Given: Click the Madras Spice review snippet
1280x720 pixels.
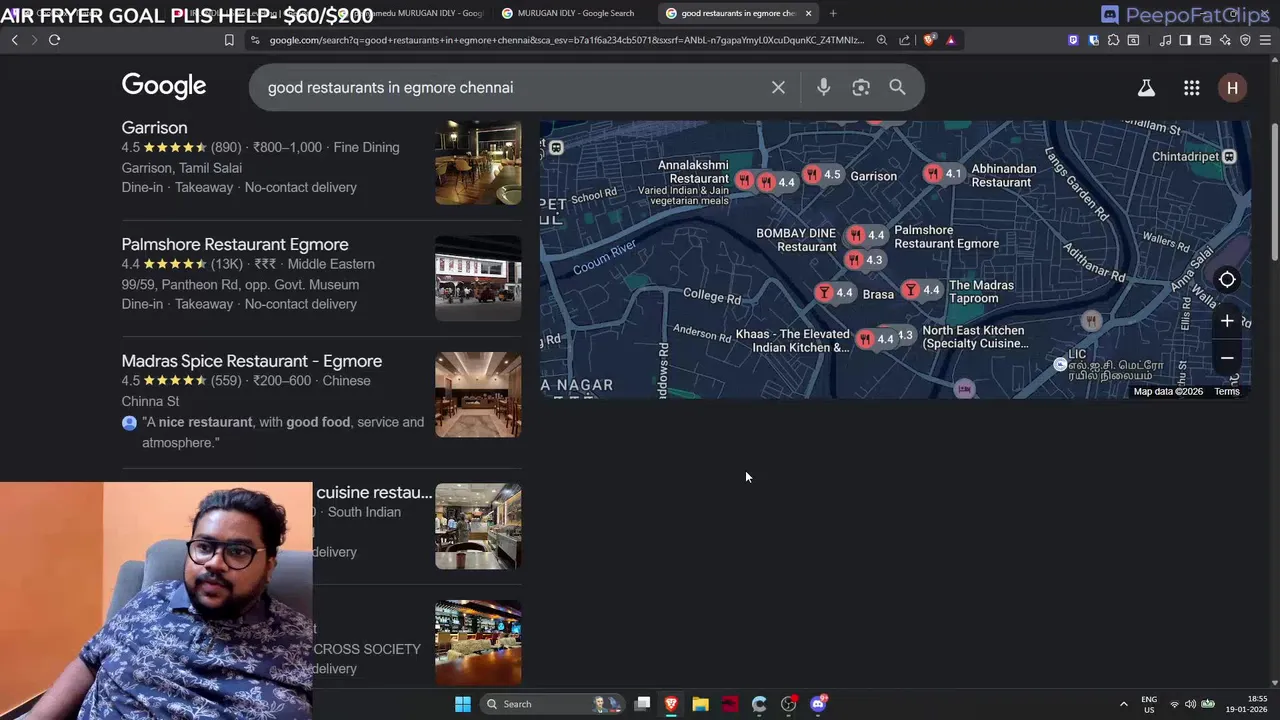Looking at the screenshot, I should (x=283, y=432).
